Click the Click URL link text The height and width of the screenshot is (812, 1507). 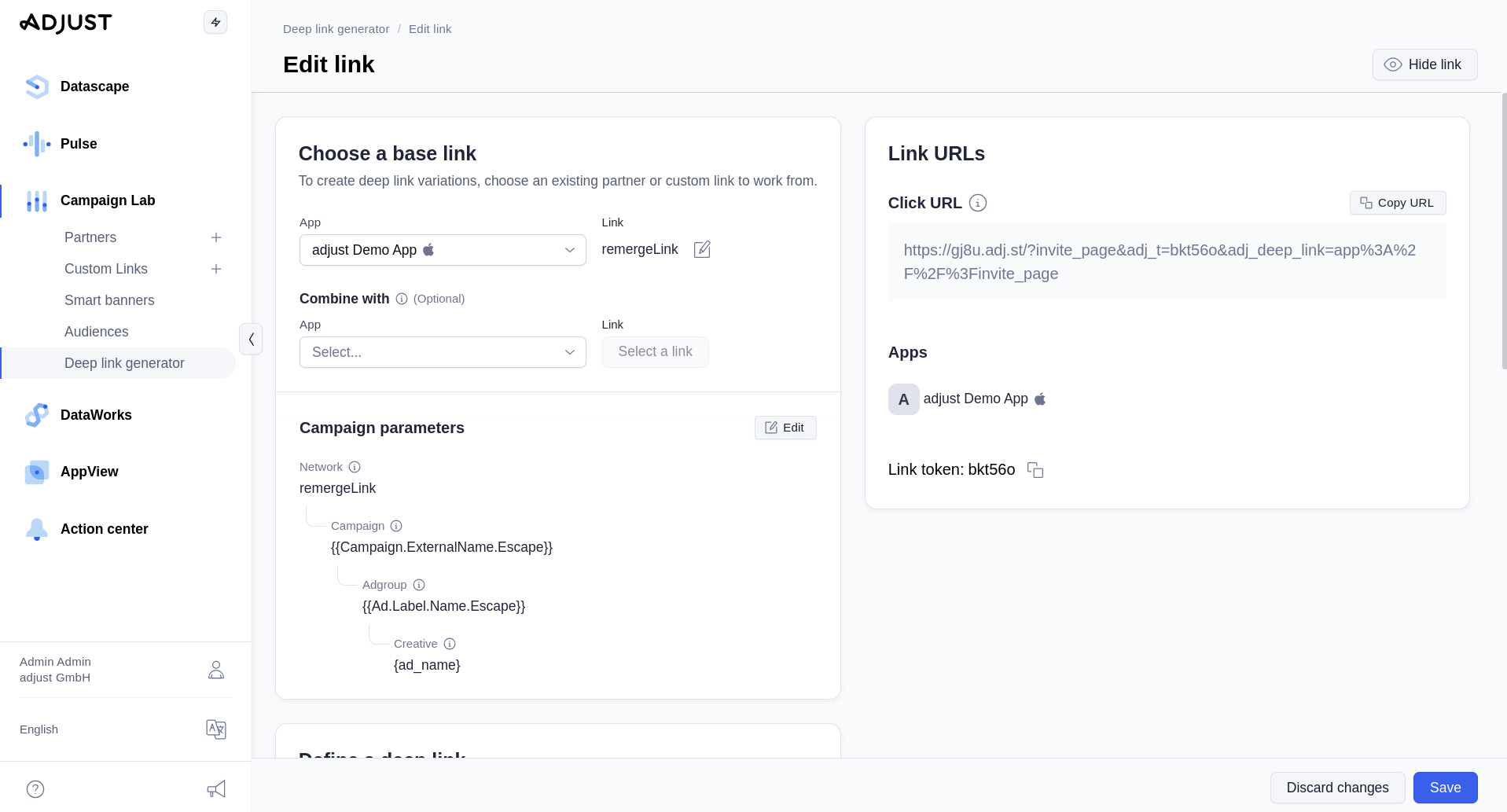1160,262
